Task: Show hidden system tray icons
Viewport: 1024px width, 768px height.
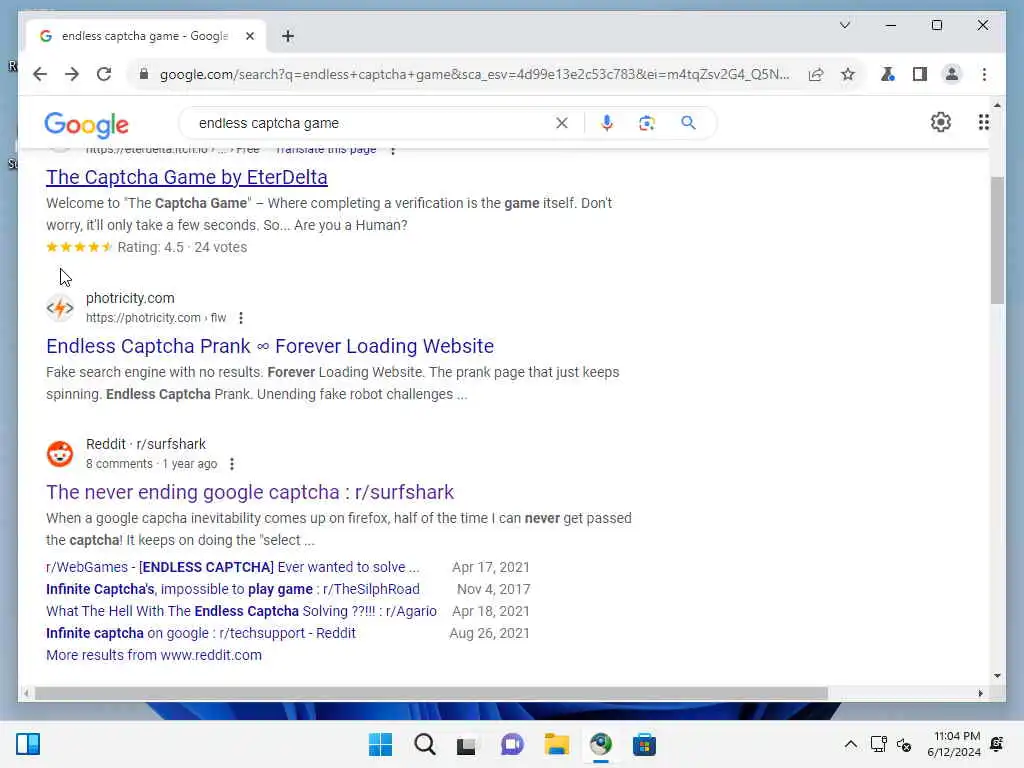Action: 850,744
